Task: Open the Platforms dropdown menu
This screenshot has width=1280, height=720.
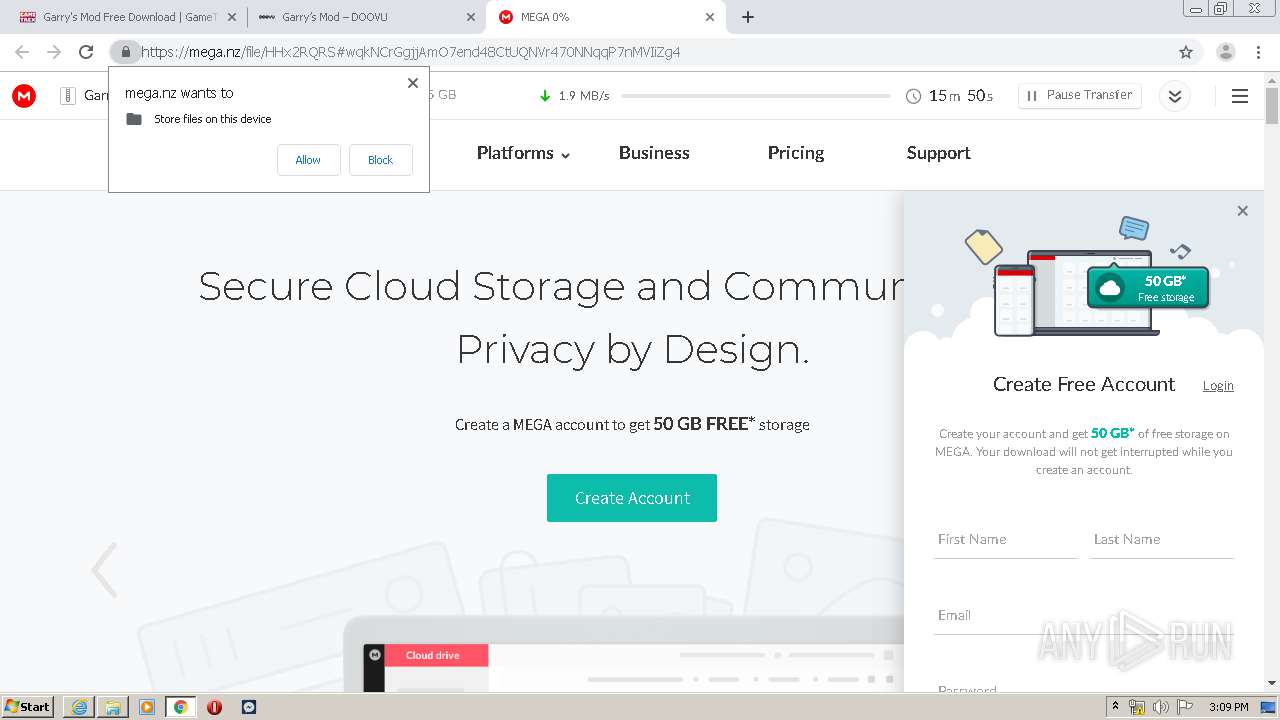Action: pyautogui.click(x=523, y=153)
